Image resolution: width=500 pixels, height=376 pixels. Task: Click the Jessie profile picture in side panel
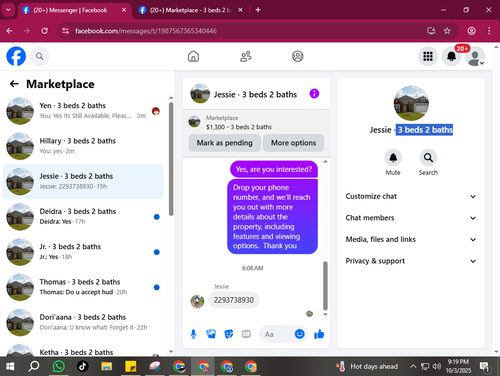[411, 103]
